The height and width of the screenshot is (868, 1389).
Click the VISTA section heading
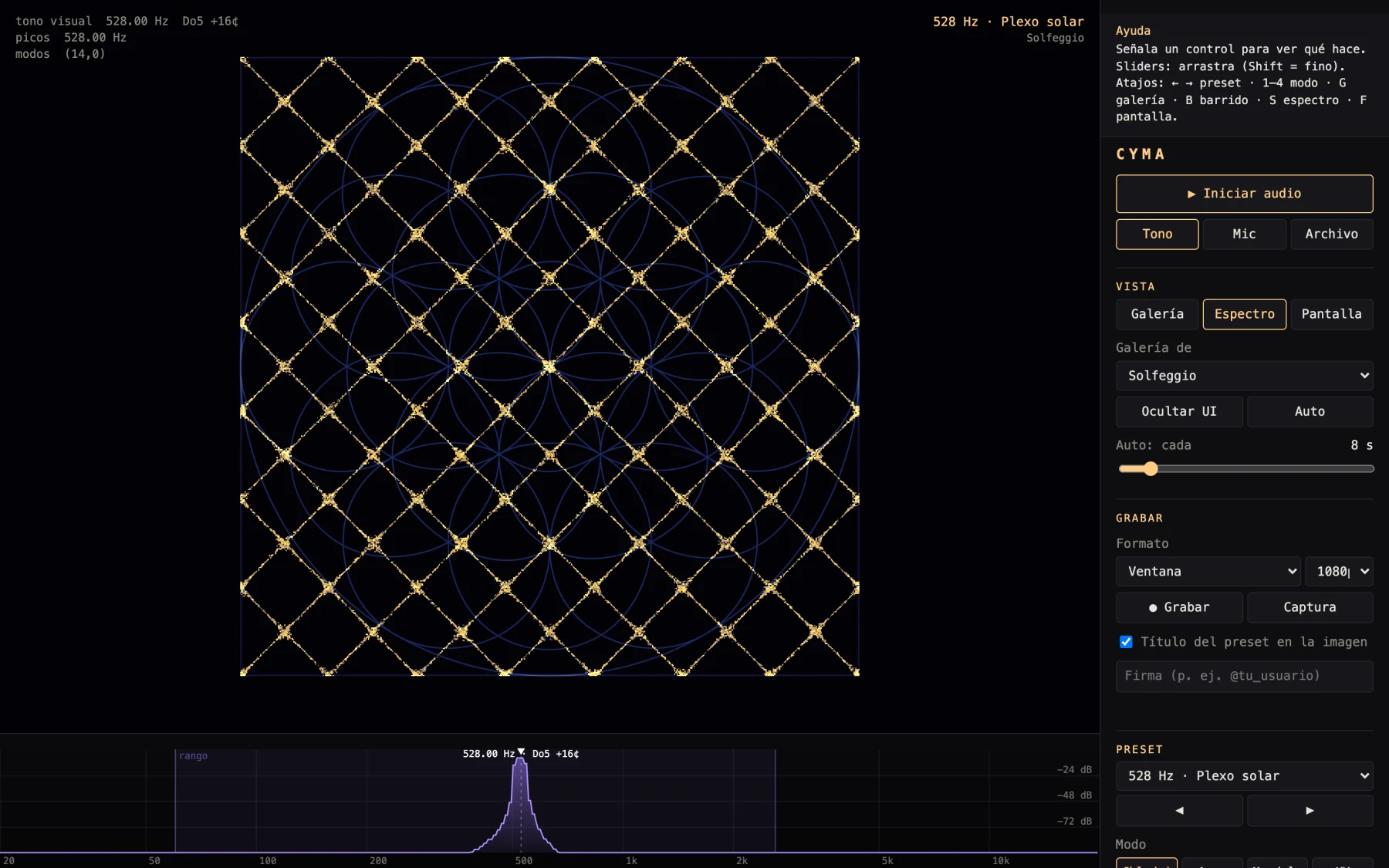pos(1135,287)
